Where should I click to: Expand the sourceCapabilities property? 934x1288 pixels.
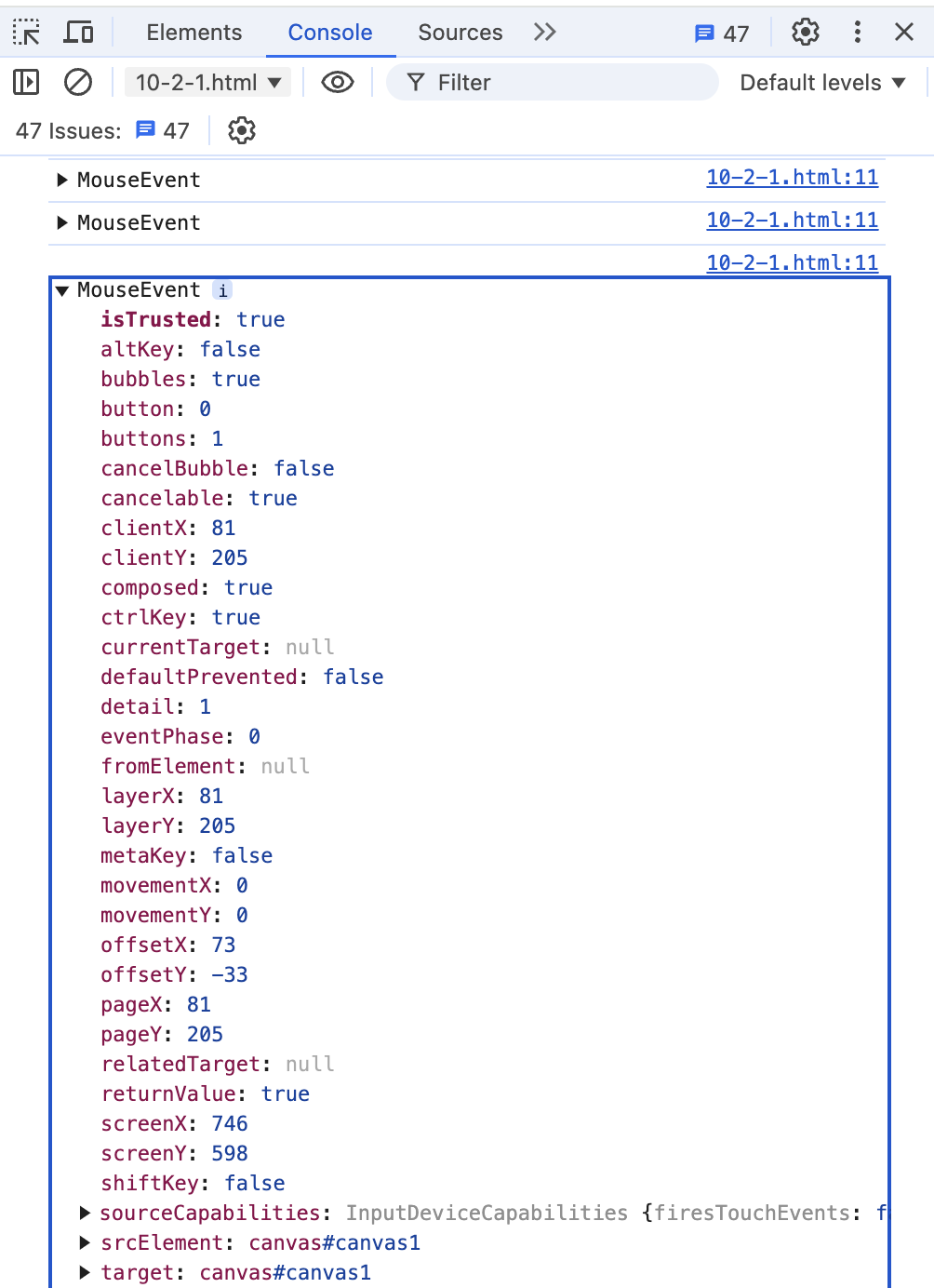click(85, 1213)
